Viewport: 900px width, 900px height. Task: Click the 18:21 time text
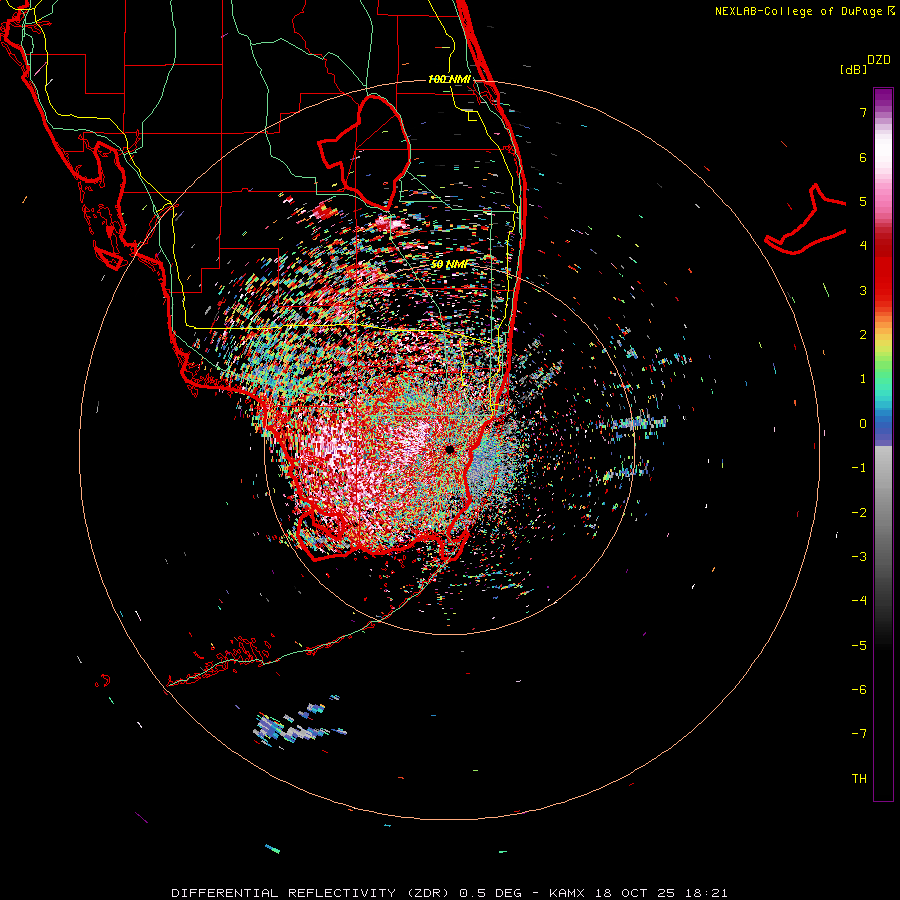(709, 893)
